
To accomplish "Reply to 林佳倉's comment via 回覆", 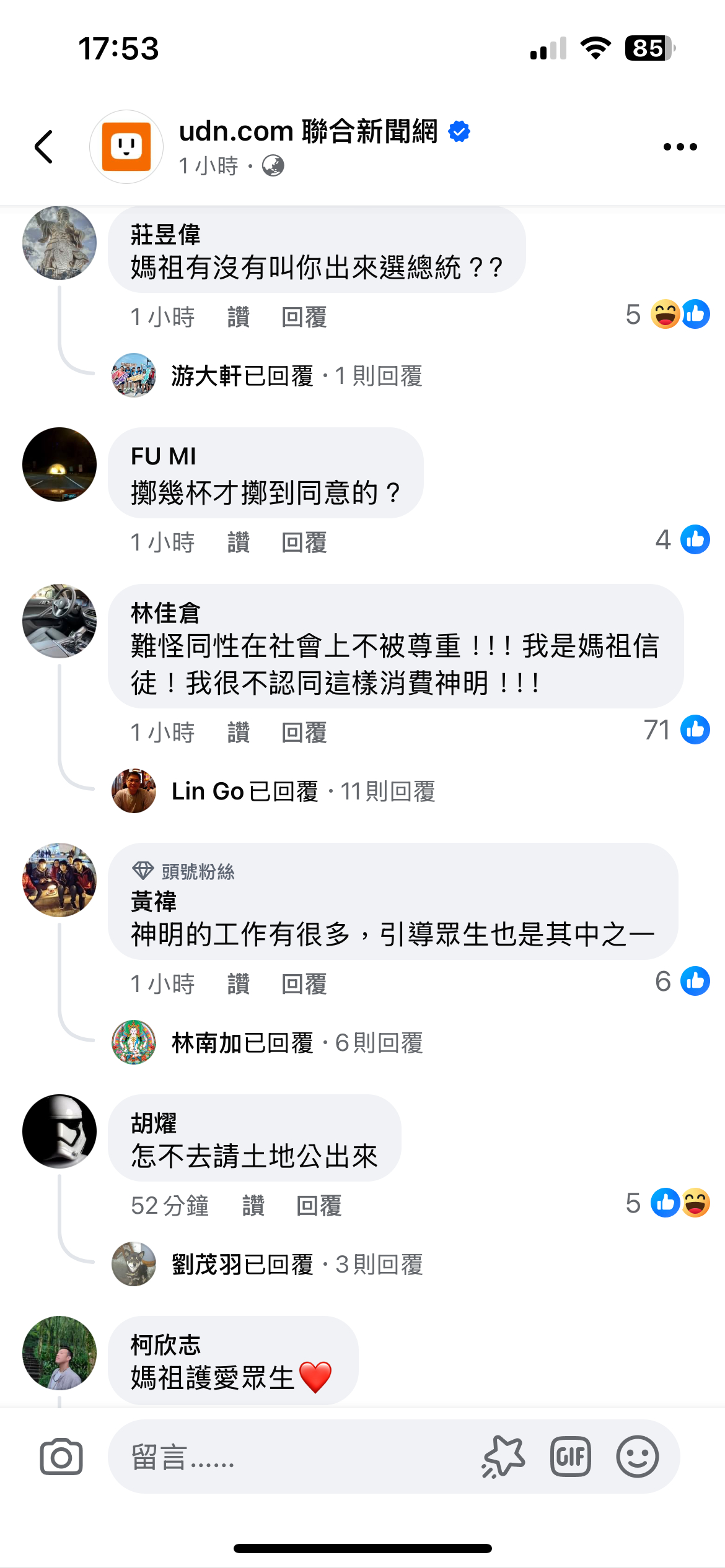I will (304, 733).
